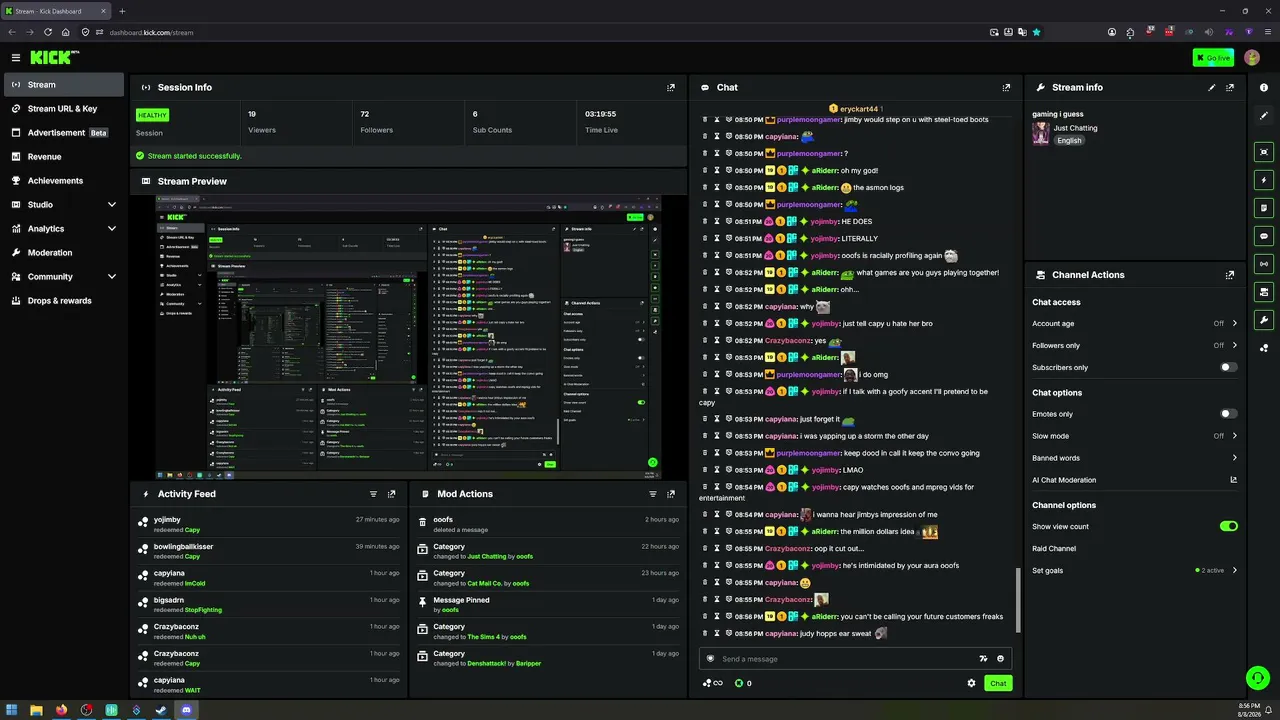Screen dimensions: 1280x720
Task: Open Moderation in the sidebar
Action: pos(64,253)
